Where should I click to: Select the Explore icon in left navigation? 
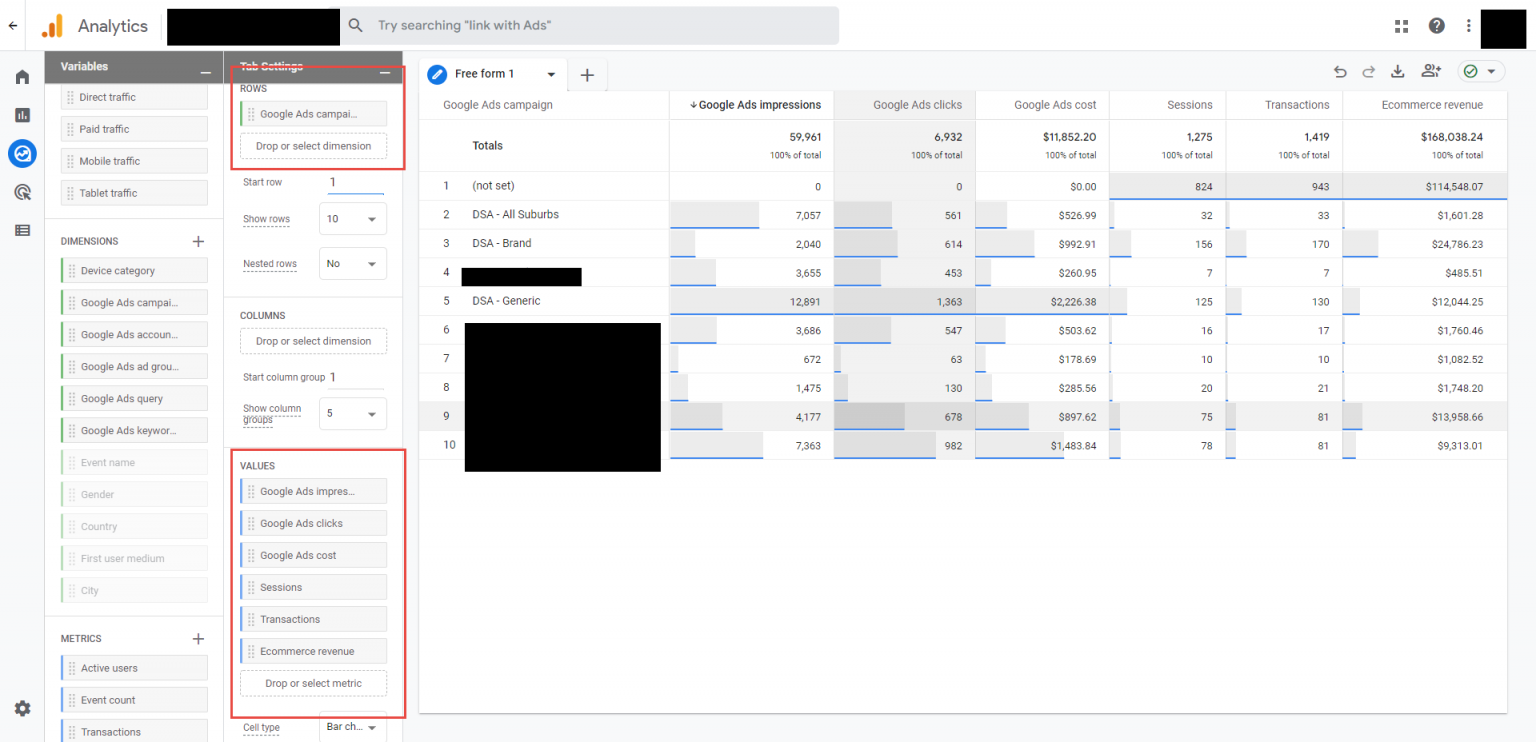tap(22, 153)
